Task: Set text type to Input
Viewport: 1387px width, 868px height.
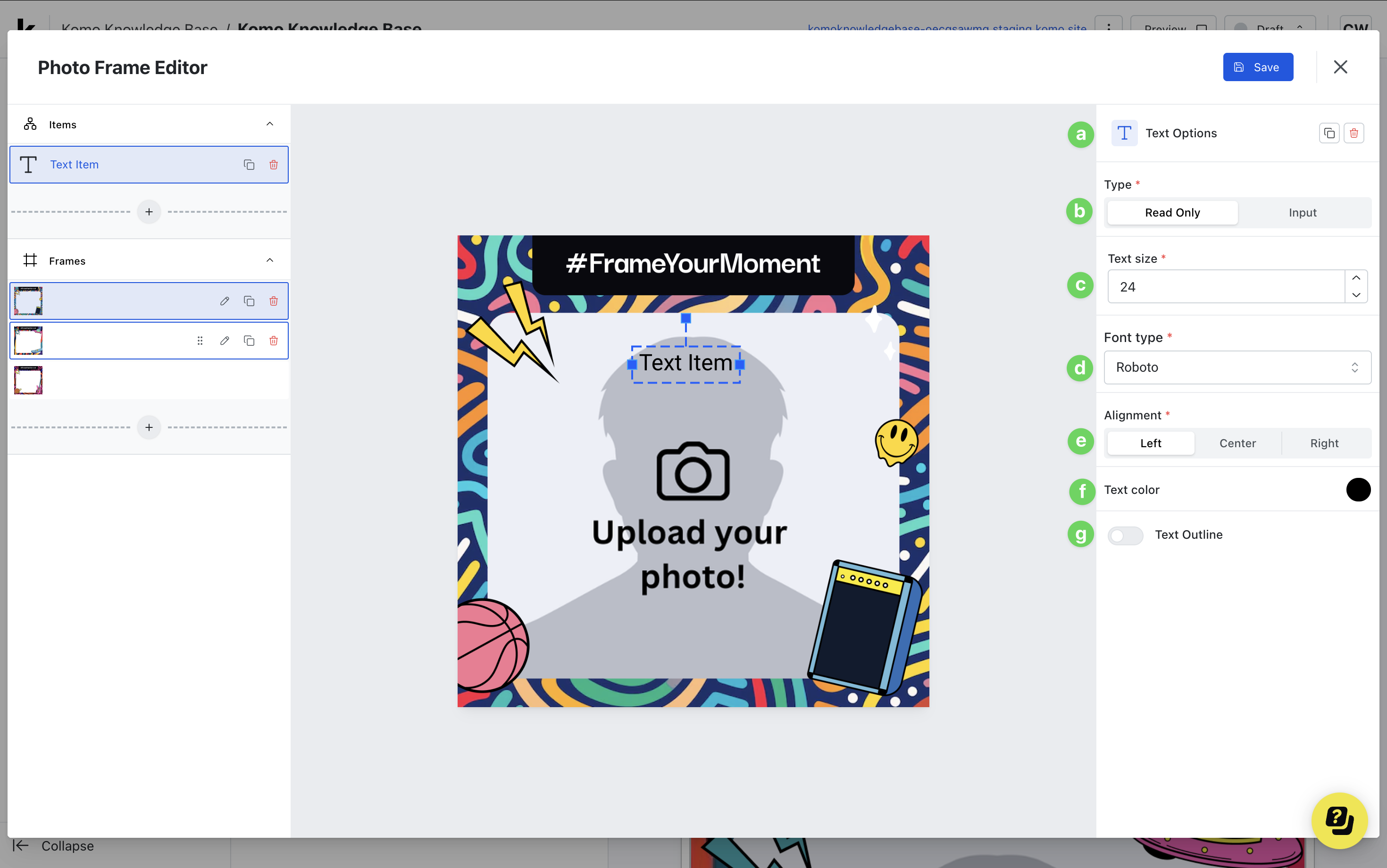Action: (1302, 213)
